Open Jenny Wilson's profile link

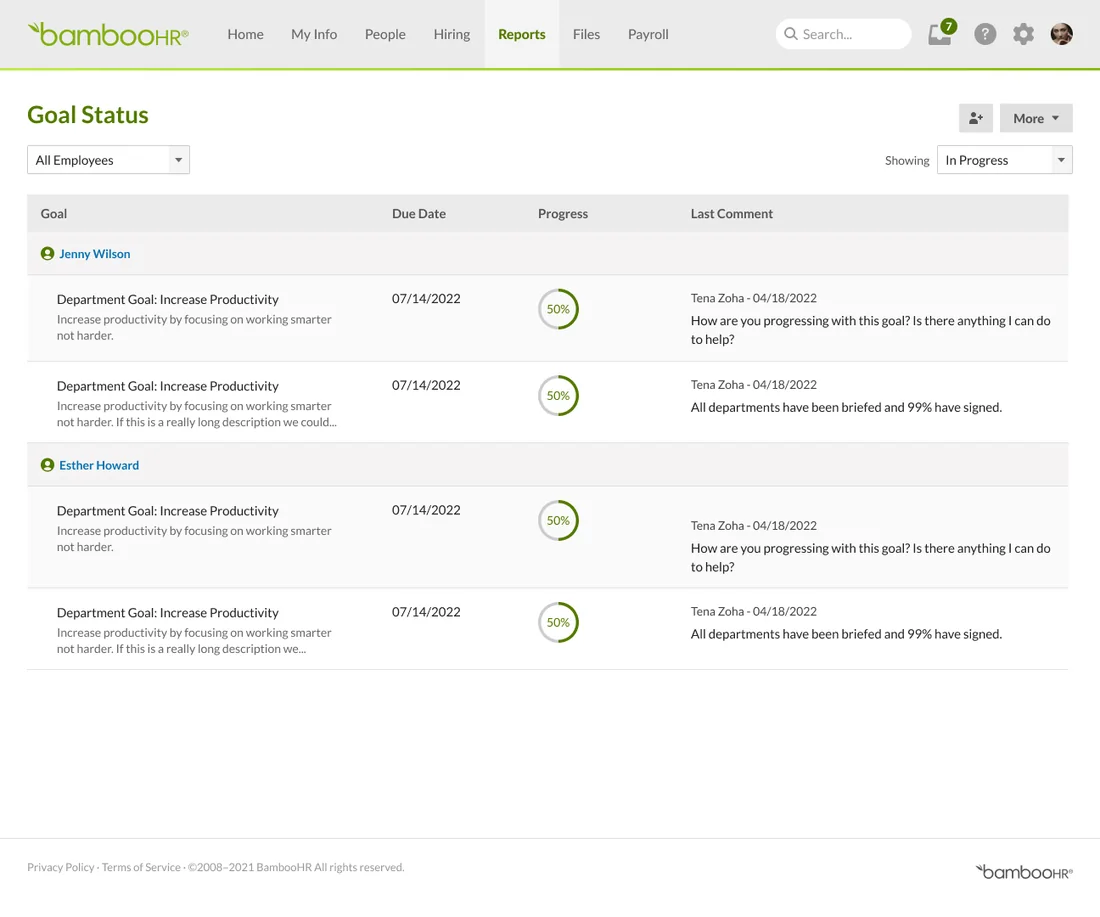point(95,253)
